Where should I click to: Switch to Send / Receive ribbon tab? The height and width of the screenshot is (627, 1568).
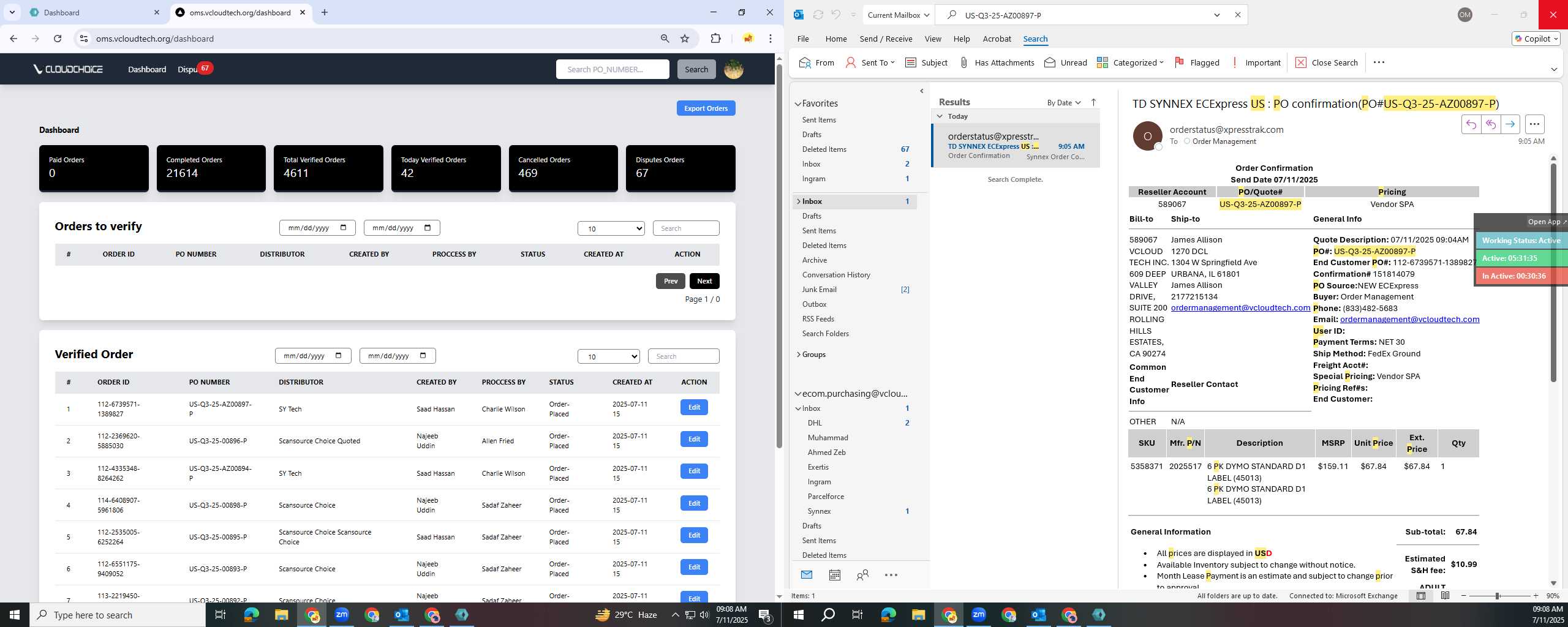[x=886, y=39]
